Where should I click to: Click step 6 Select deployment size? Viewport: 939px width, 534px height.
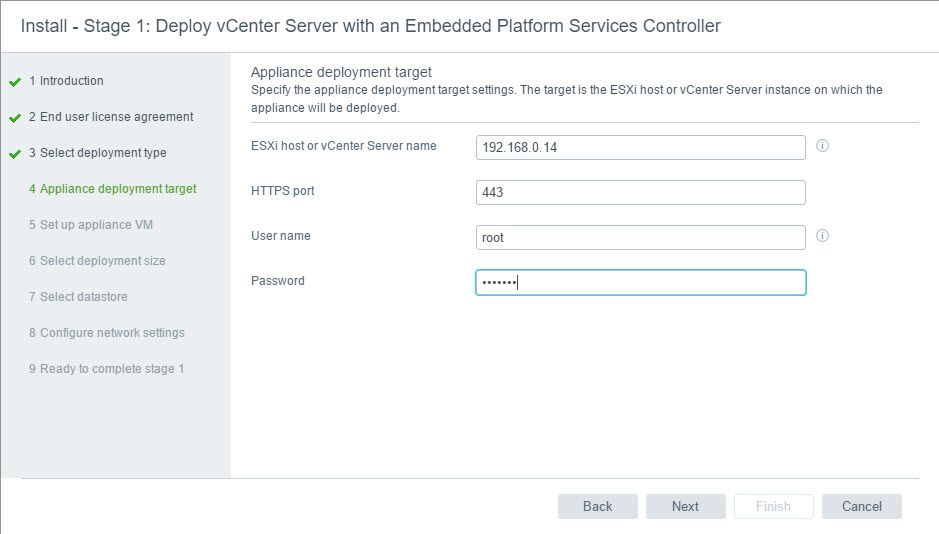(97, 261)
